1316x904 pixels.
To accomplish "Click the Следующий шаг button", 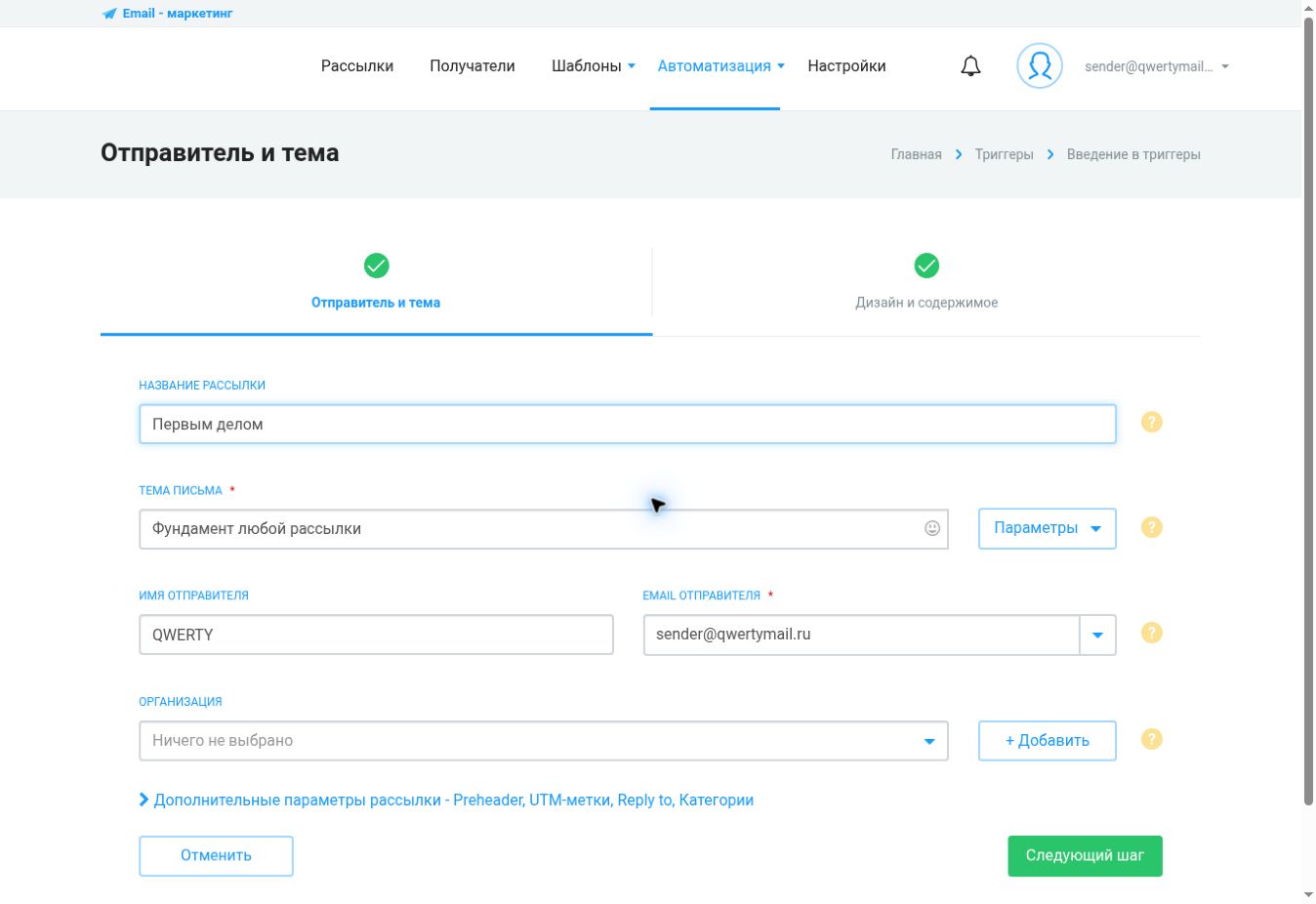I will point(1085,856).
